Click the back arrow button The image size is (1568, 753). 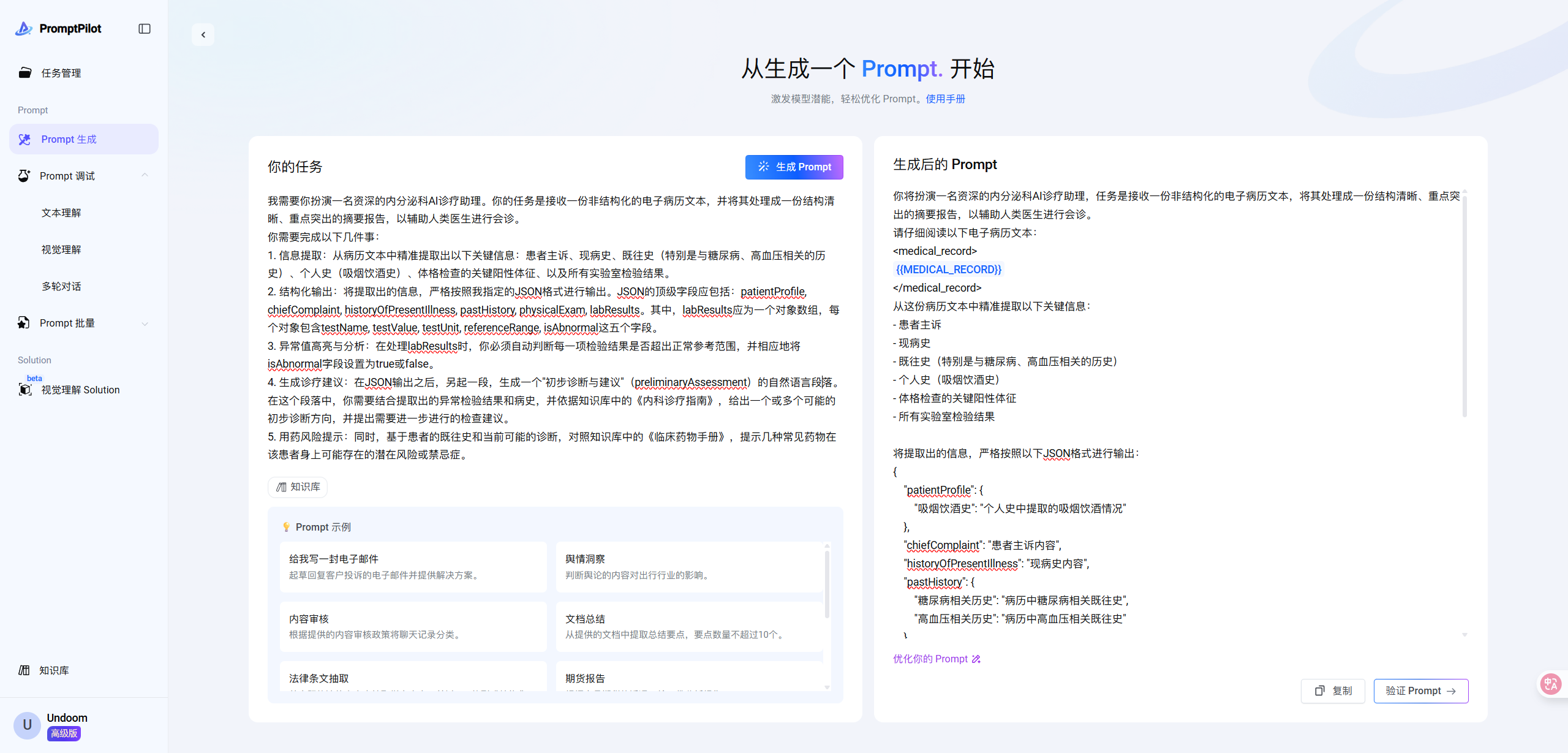203,35
